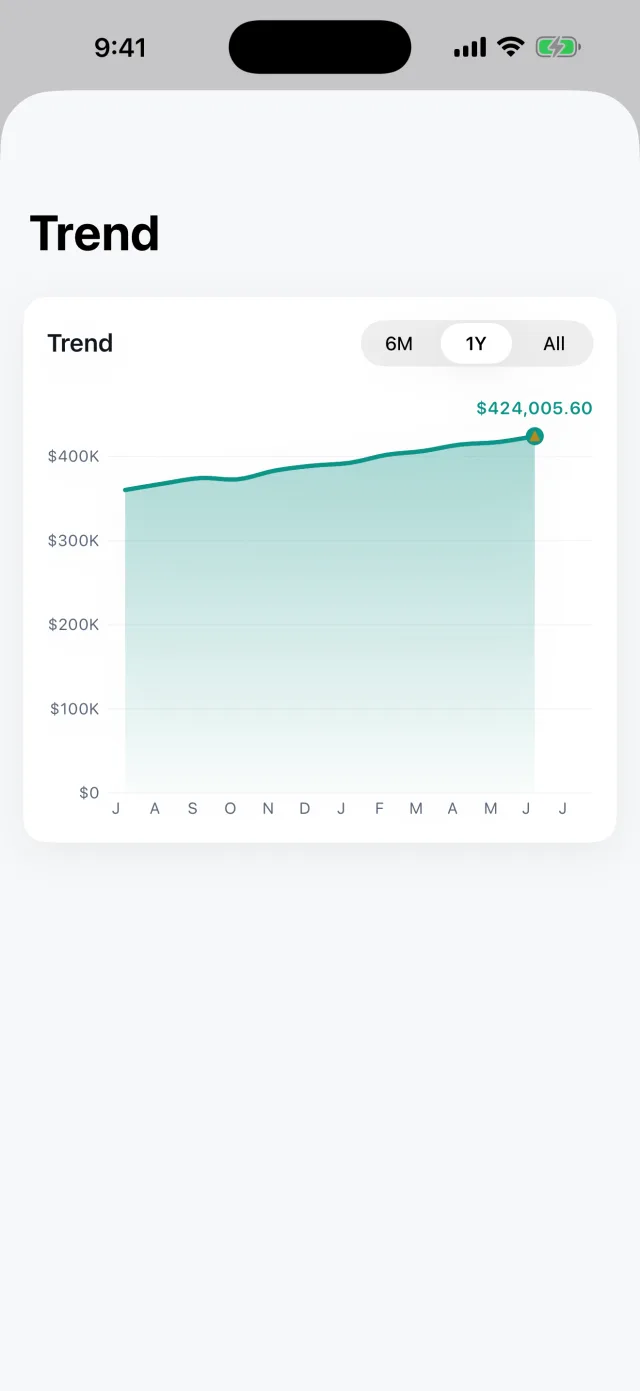Tap the D month label on x-axis

click(305, 809)
